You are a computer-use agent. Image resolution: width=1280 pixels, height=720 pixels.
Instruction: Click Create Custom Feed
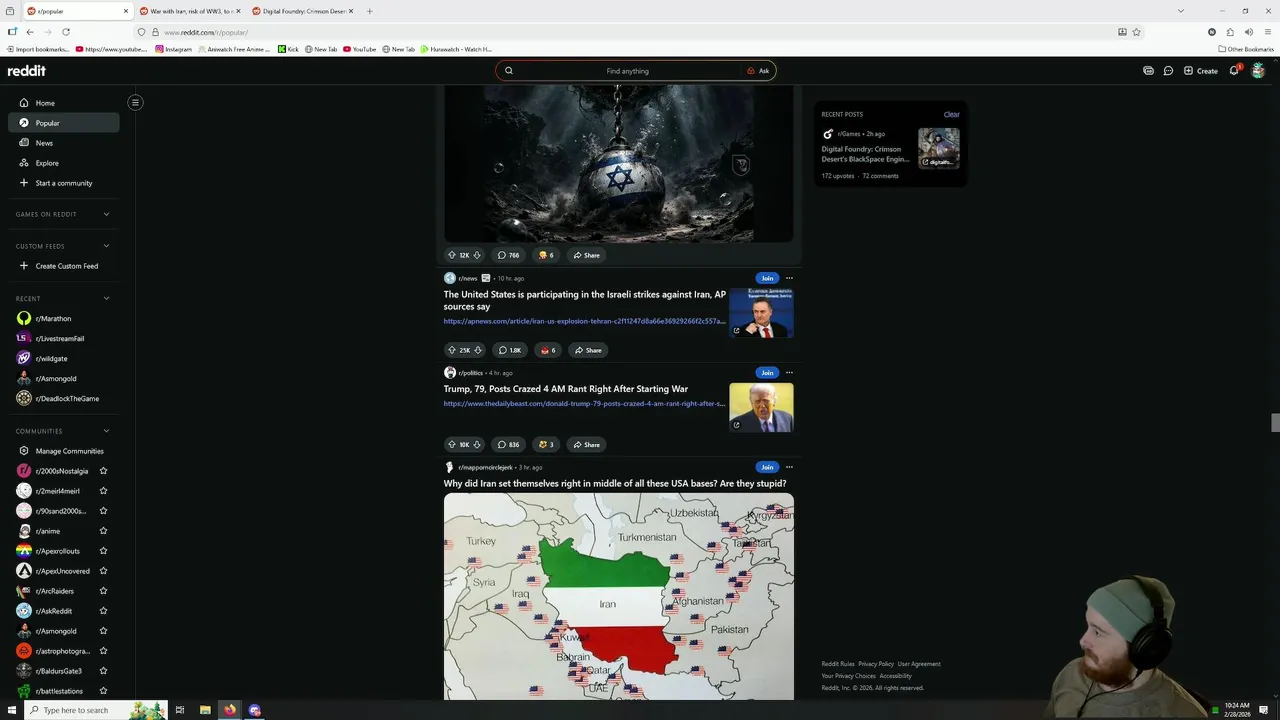pyautogui.click(x=63, y=266)
